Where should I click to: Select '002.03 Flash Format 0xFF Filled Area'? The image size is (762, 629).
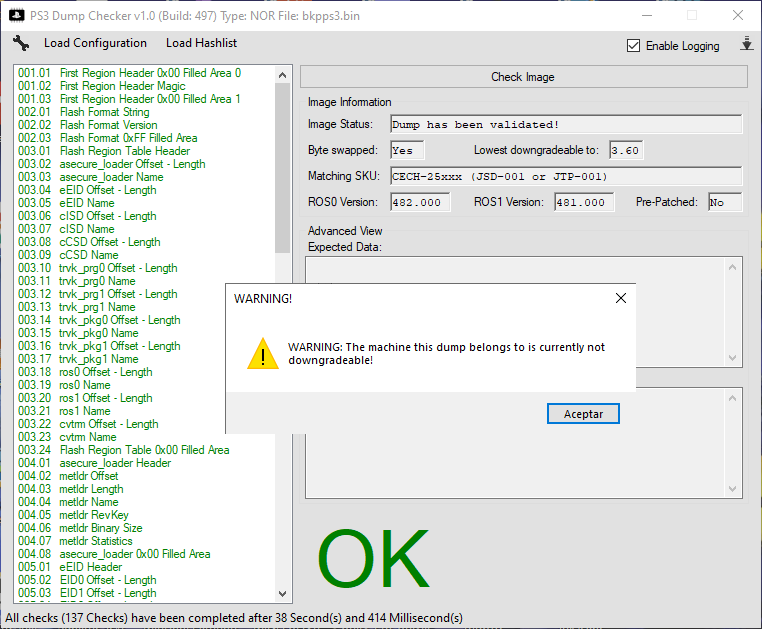coord(107,138)
